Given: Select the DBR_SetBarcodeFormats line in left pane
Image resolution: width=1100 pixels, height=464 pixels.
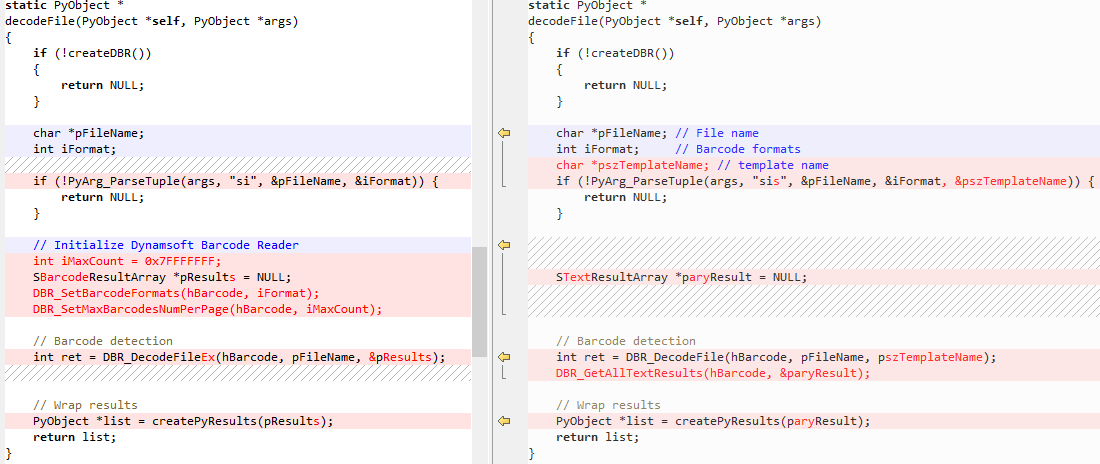Looking at the screenshot, I should [x=175, y=293].
